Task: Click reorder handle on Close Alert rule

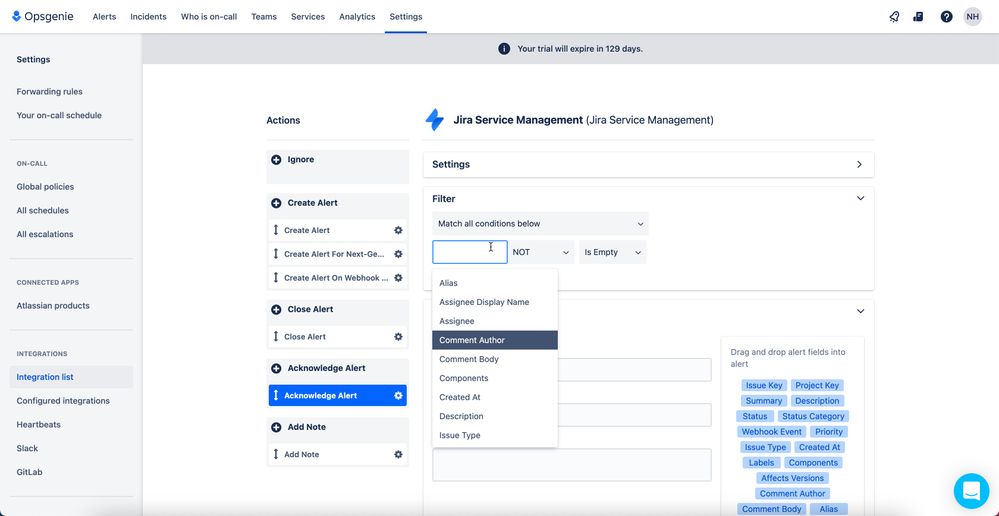Action: tap(276, 336)
